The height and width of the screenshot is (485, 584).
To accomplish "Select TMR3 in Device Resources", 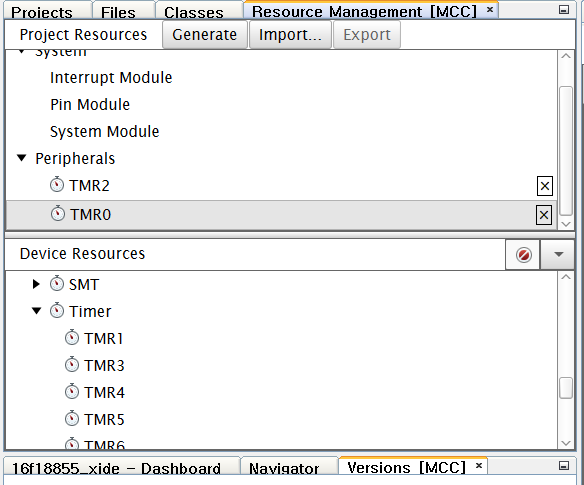I will [x=104, y=365].
